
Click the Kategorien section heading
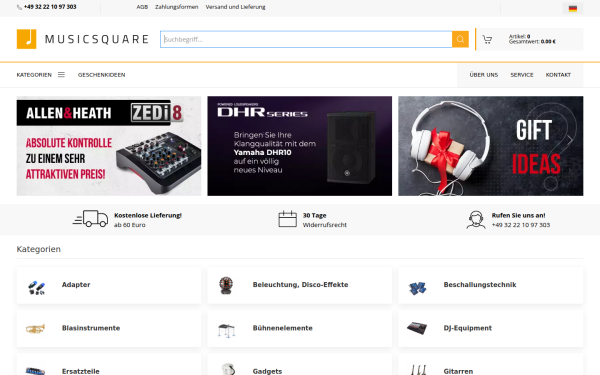[x=39, y=249]
